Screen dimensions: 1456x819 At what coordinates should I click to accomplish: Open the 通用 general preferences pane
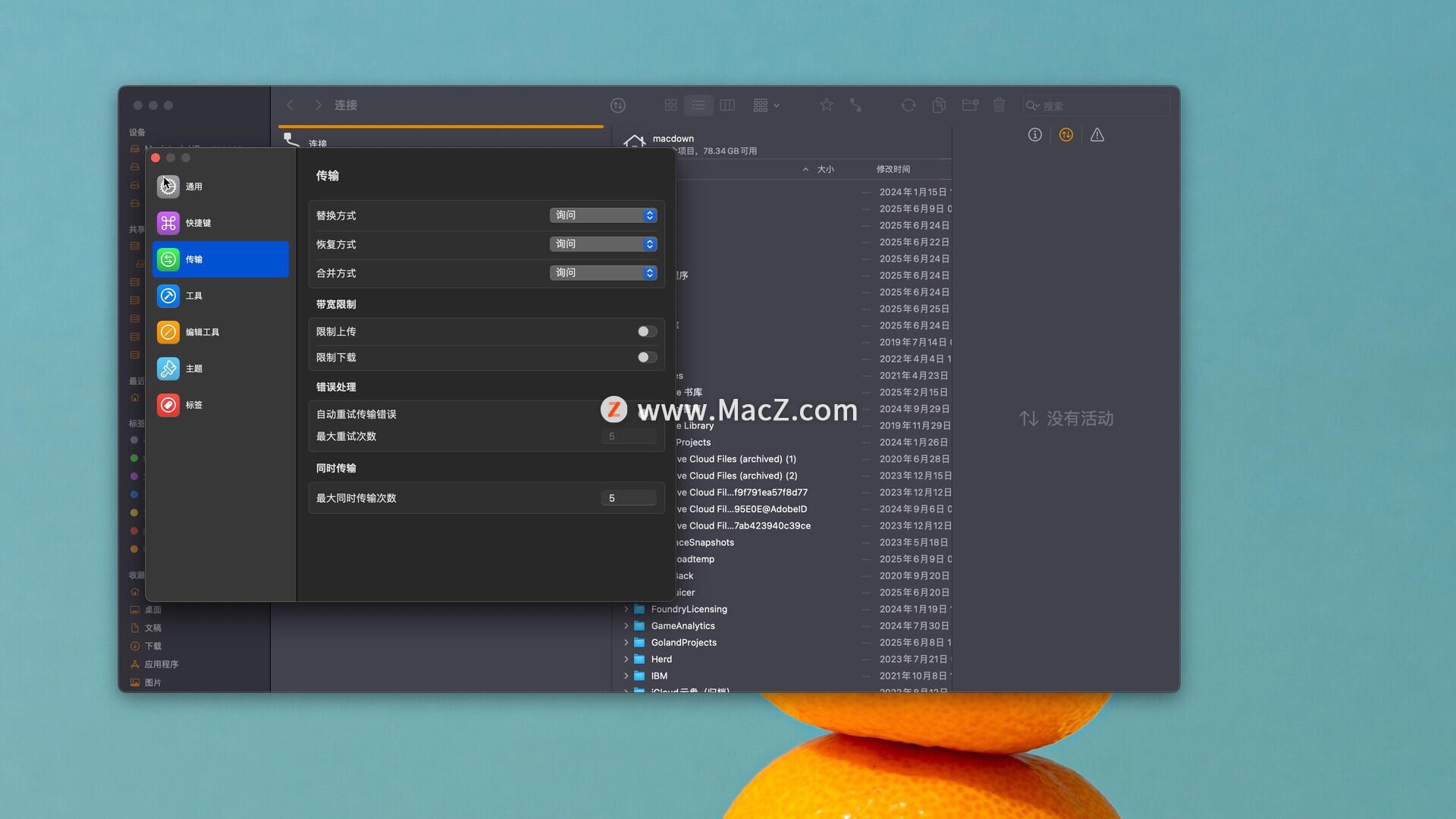pos(220,187)
